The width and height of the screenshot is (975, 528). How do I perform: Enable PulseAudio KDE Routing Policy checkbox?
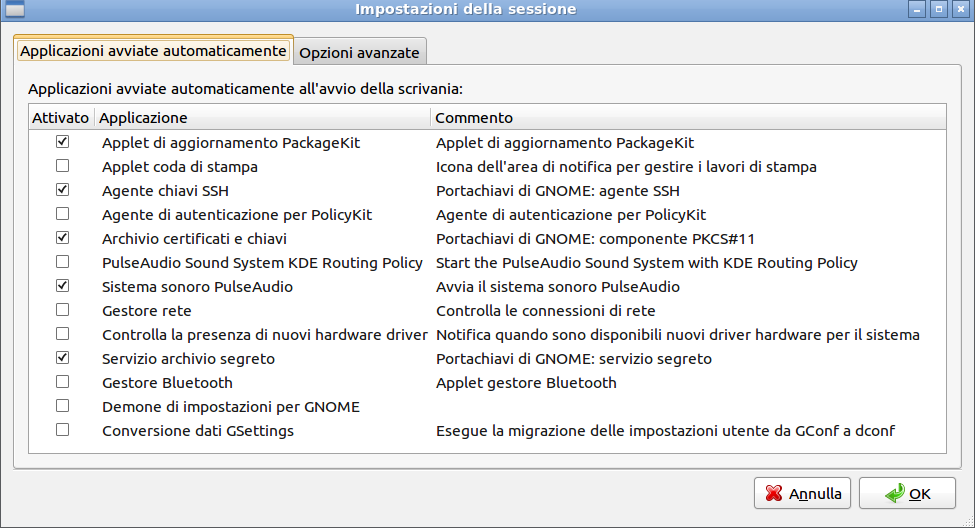[x=63, y=262]
